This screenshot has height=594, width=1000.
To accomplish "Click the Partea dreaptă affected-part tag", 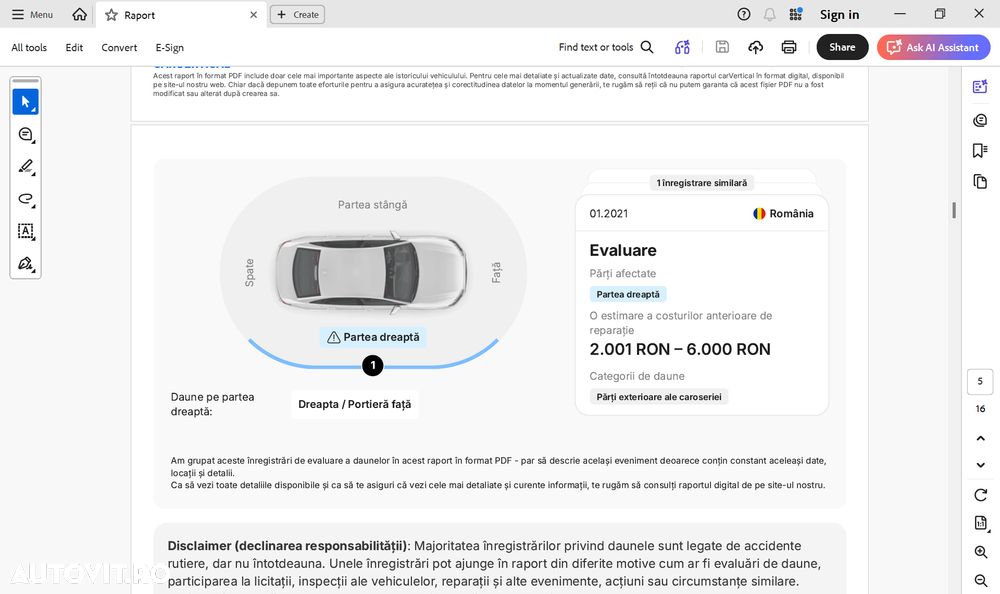I will click(628, 294).
